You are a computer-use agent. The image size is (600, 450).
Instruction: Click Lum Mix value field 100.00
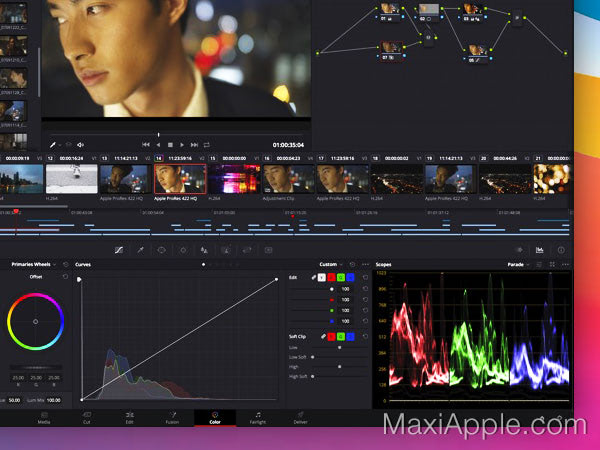(54, 400)
